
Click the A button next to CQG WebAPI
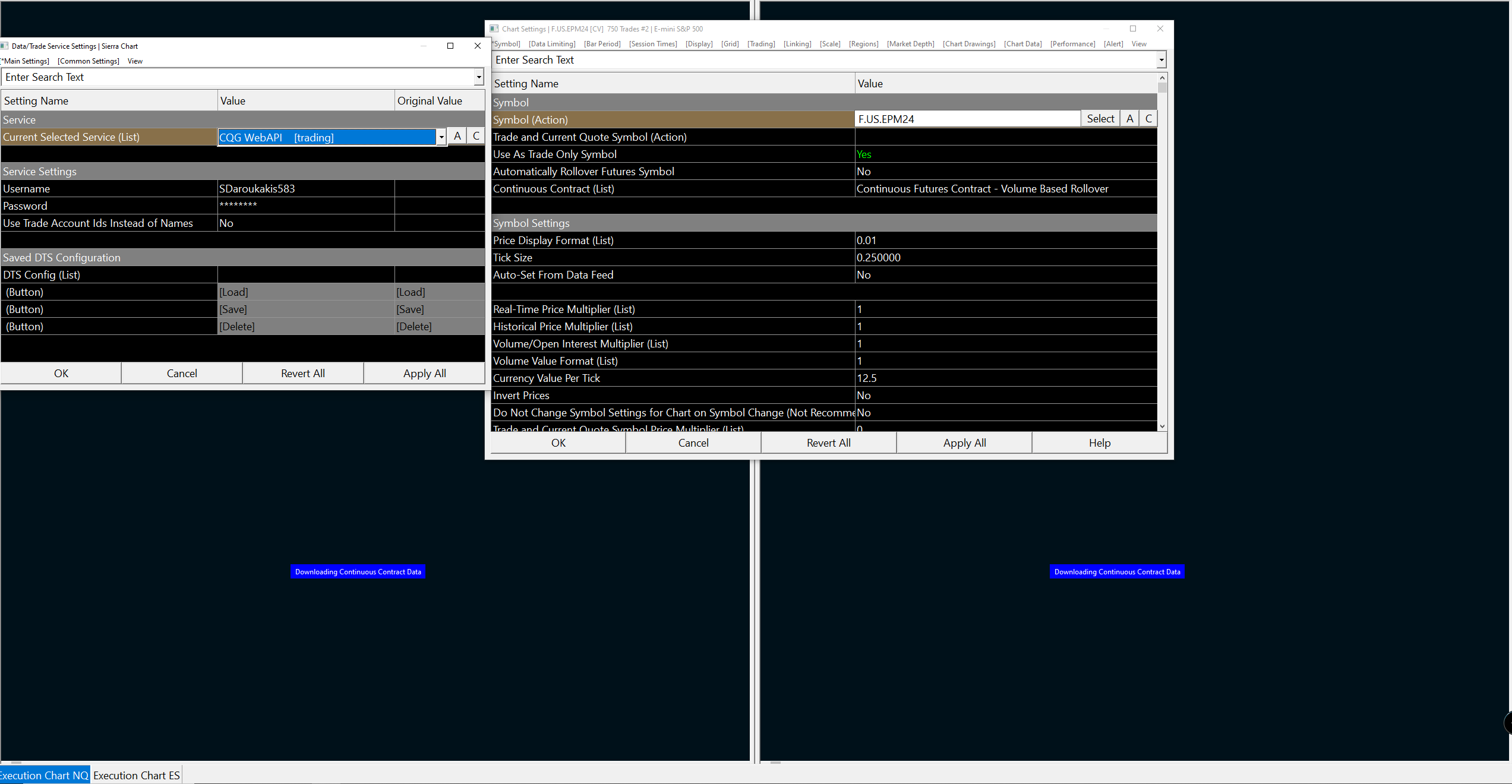coord(457,136)
